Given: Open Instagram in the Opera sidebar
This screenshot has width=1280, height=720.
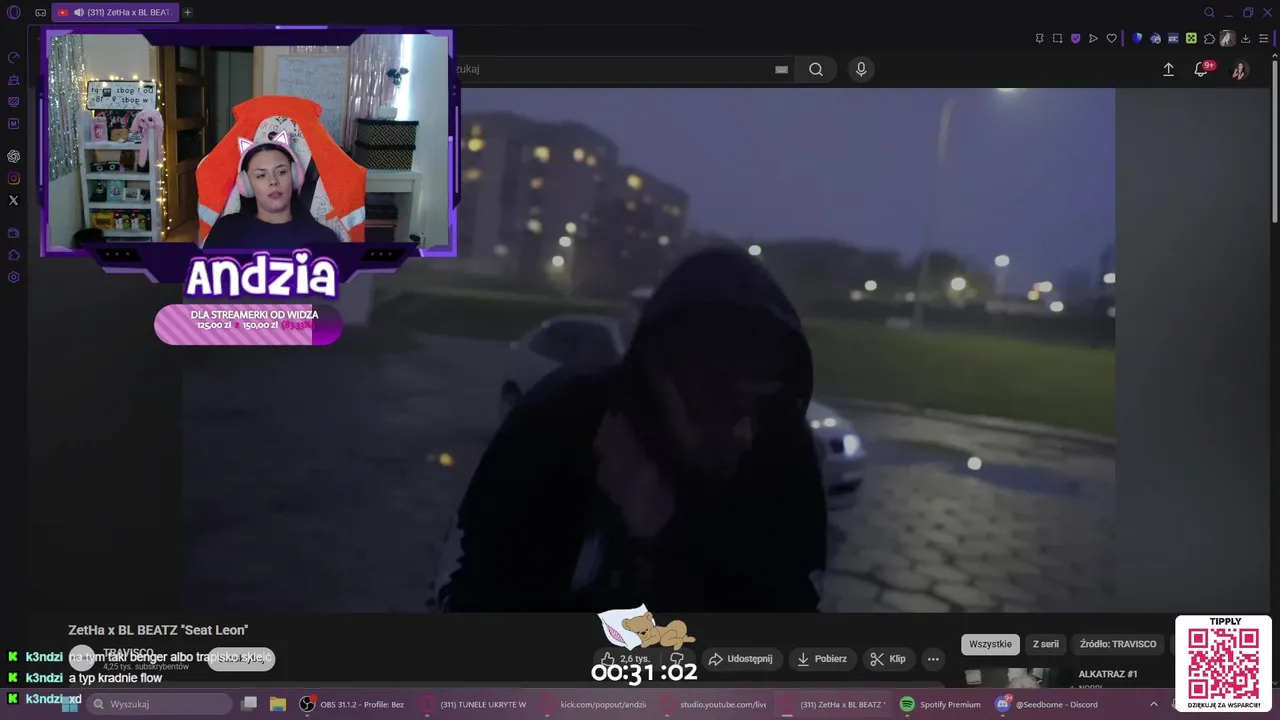Looking at the screenshot, I should point(13,178).
